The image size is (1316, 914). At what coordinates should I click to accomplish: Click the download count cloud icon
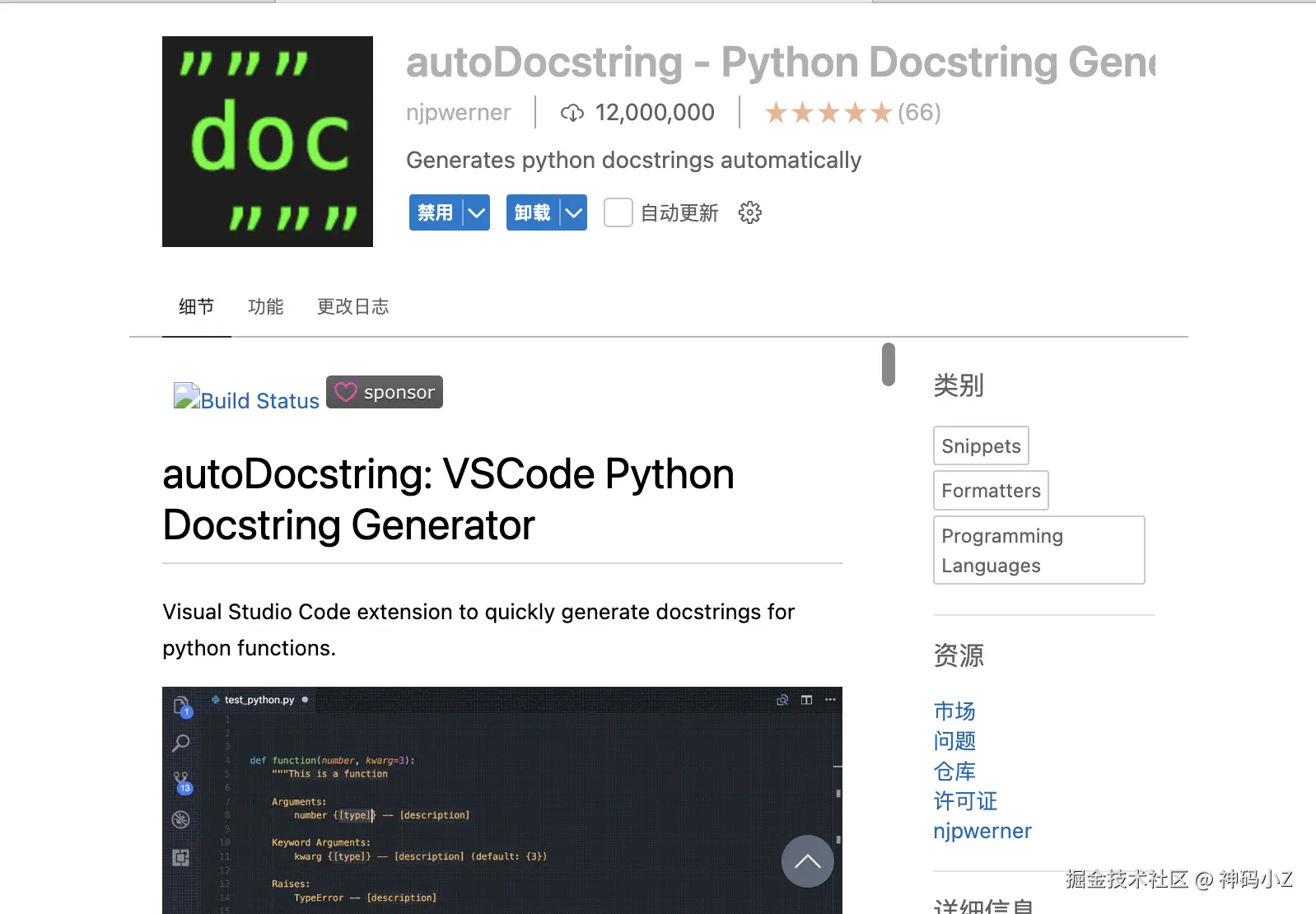[x=572, y=113]
